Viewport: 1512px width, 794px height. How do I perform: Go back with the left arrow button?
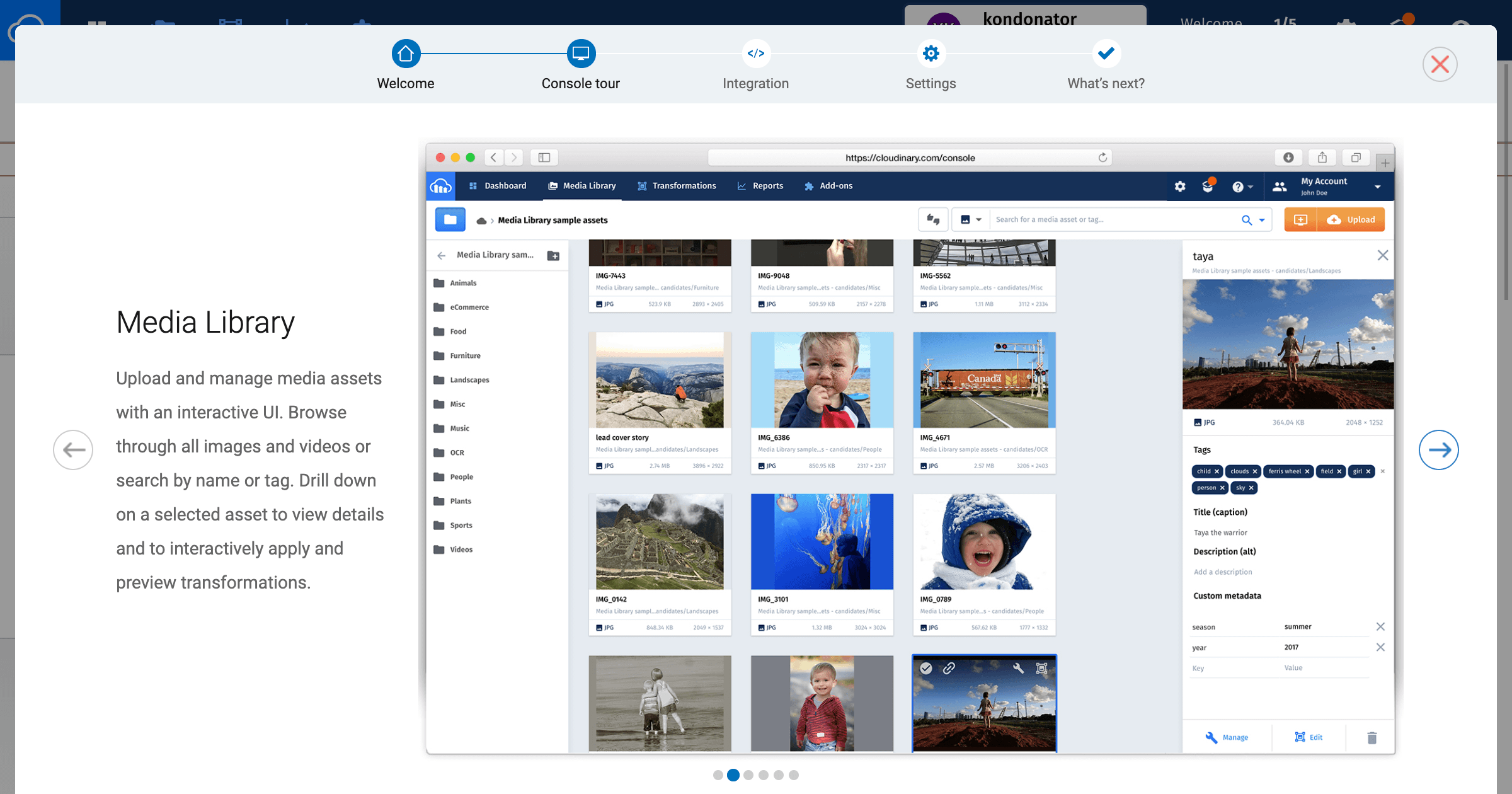(x=73, y=450)
